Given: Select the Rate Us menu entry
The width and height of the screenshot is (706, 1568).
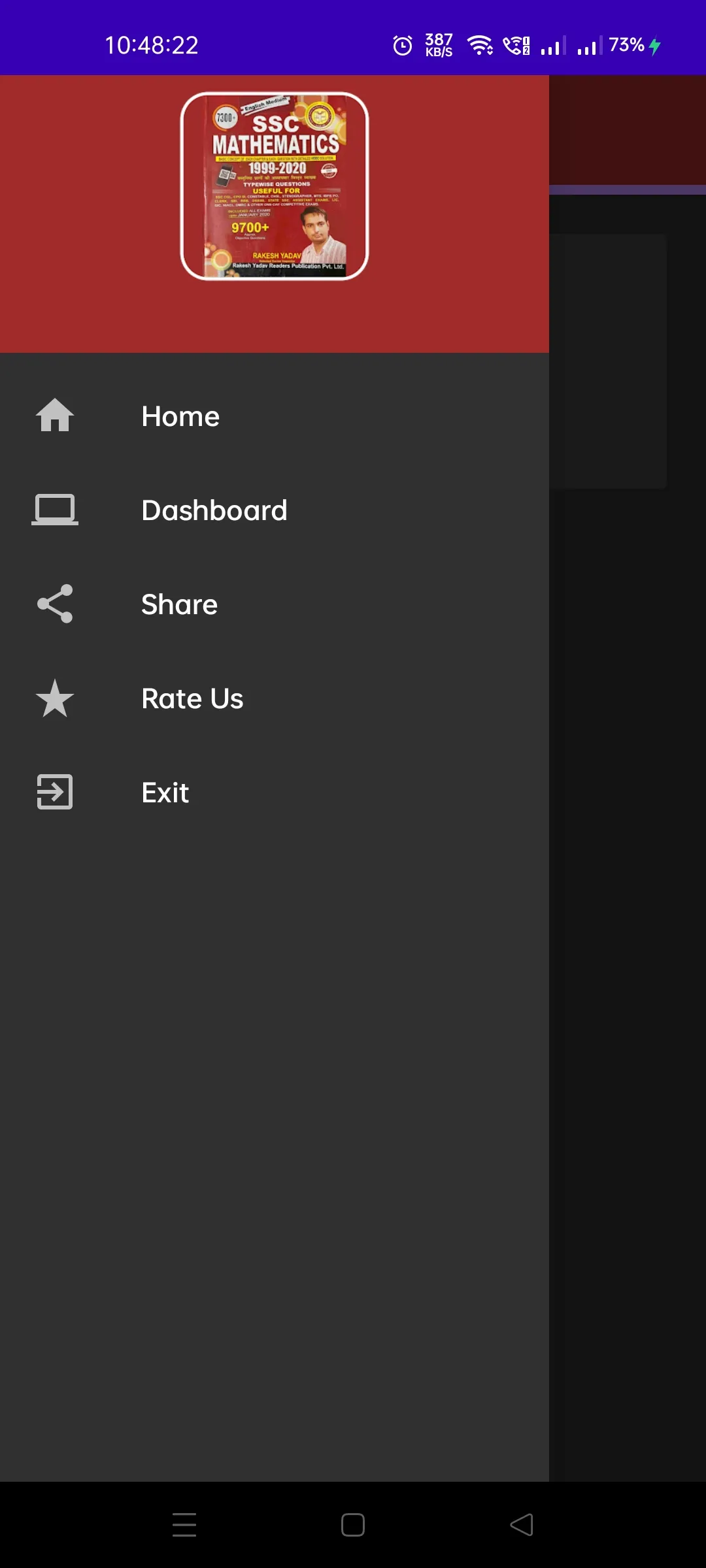Looking at the screenshot, I should [x=275, y=698].
